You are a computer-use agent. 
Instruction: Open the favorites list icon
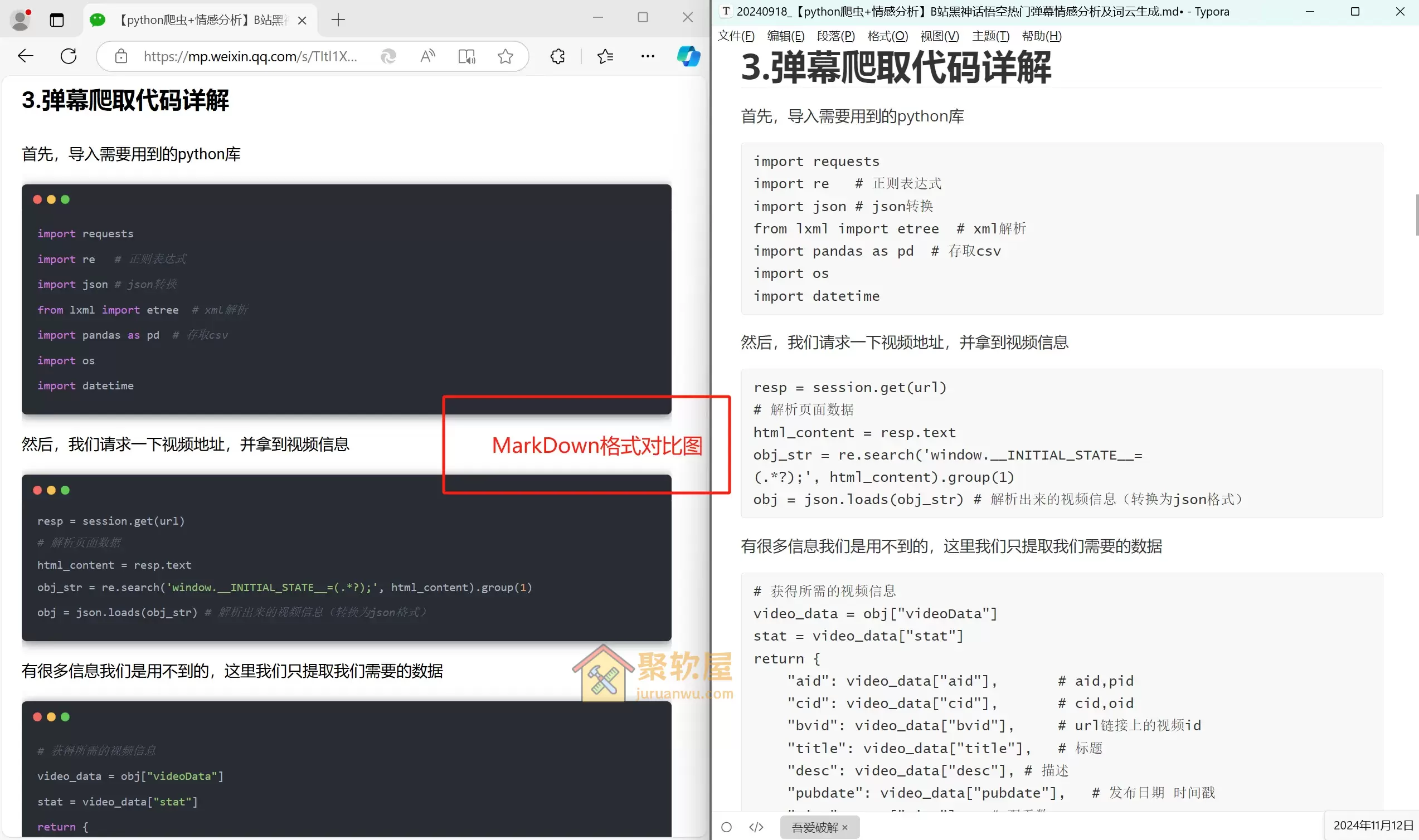605,56
